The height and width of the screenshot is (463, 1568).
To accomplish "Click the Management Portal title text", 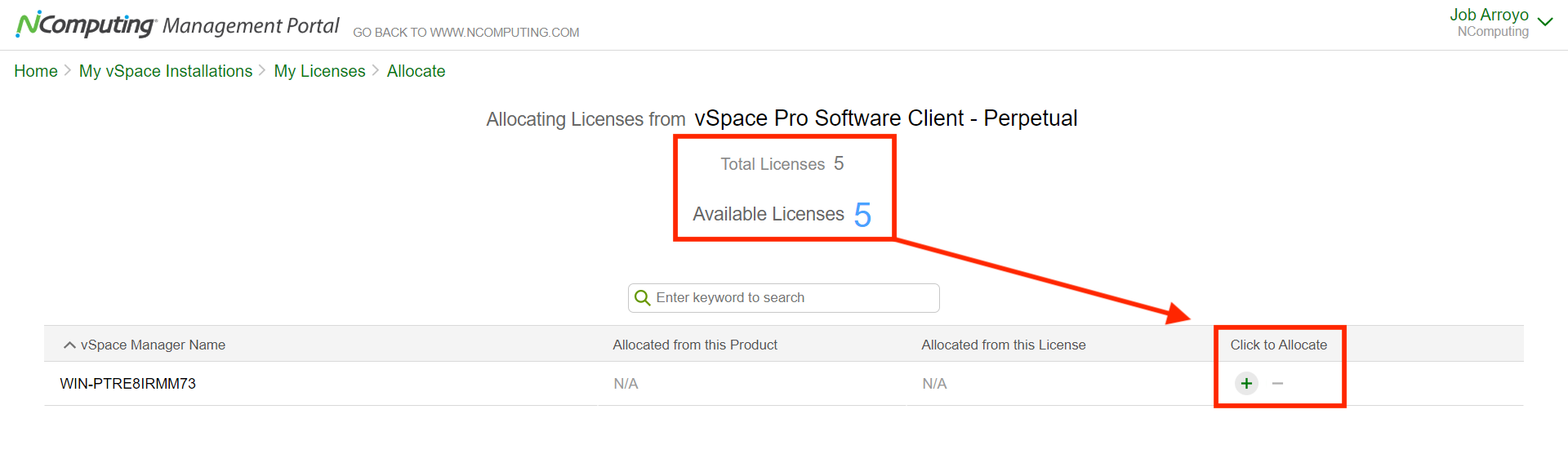I will click(251, 26).
